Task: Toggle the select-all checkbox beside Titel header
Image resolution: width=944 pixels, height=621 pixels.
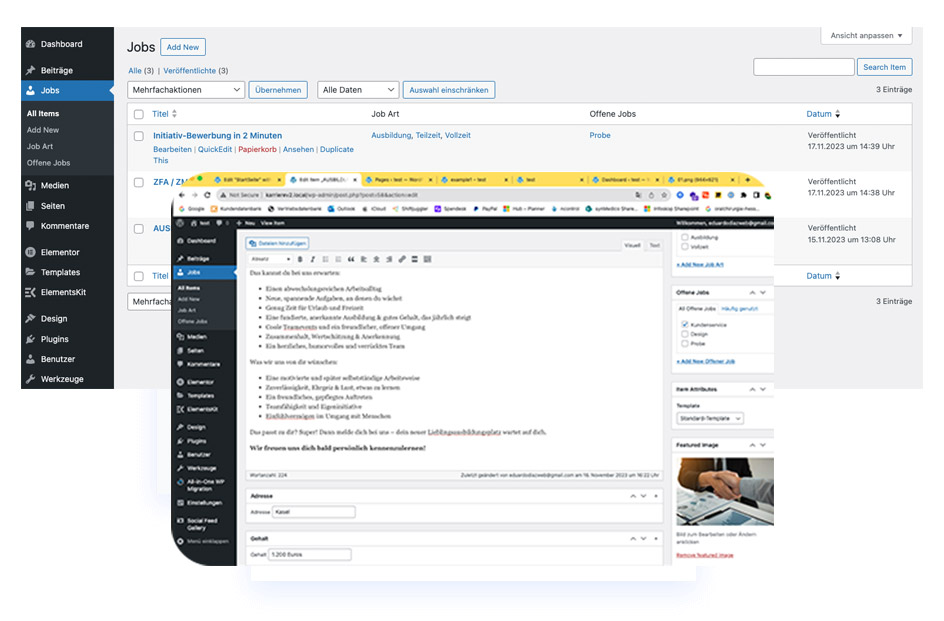Action: pyautogui.click(x=139, y=114)
